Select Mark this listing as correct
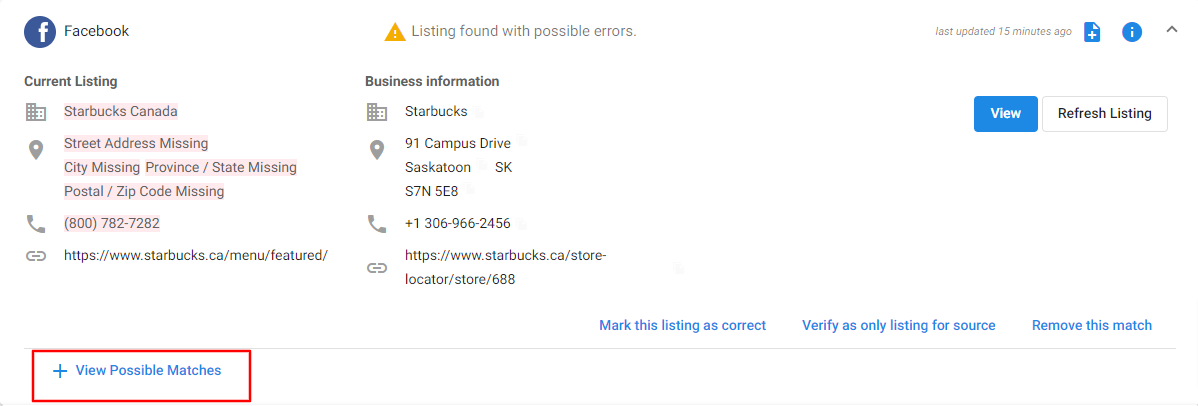This screenshot has width=1198, height=406. pyautogui.click(x=682, y=325)
